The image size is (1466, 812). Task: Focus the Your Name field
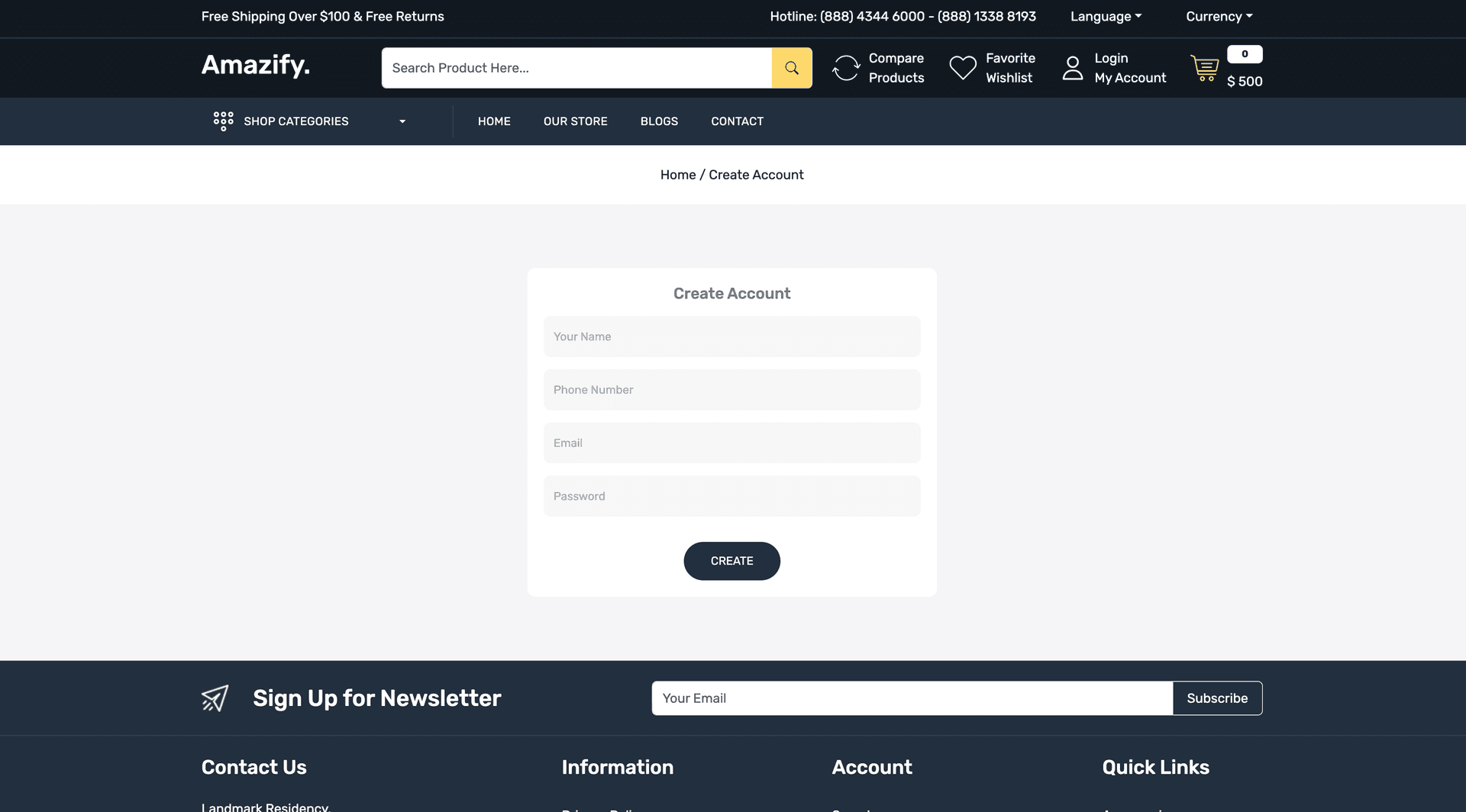tap(731, 337)
